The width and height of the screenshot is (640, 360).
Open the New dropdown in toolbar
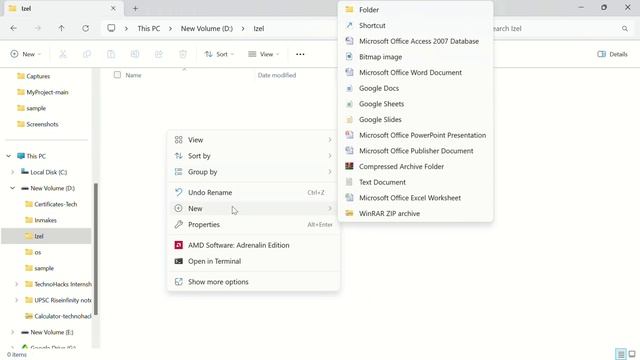[x=26, y=54]
